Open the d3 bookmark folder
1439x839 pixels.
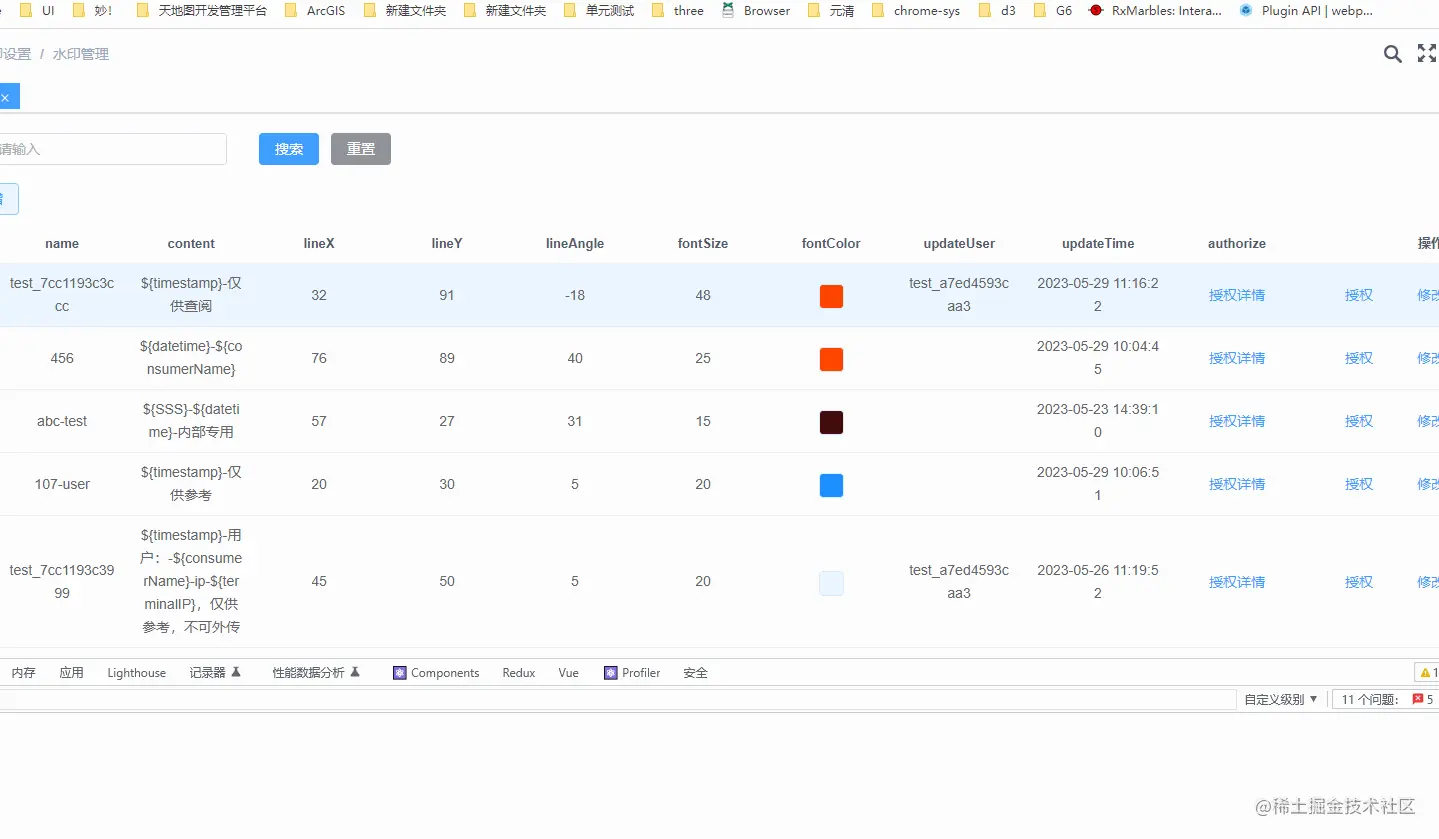tap(997, 11)
